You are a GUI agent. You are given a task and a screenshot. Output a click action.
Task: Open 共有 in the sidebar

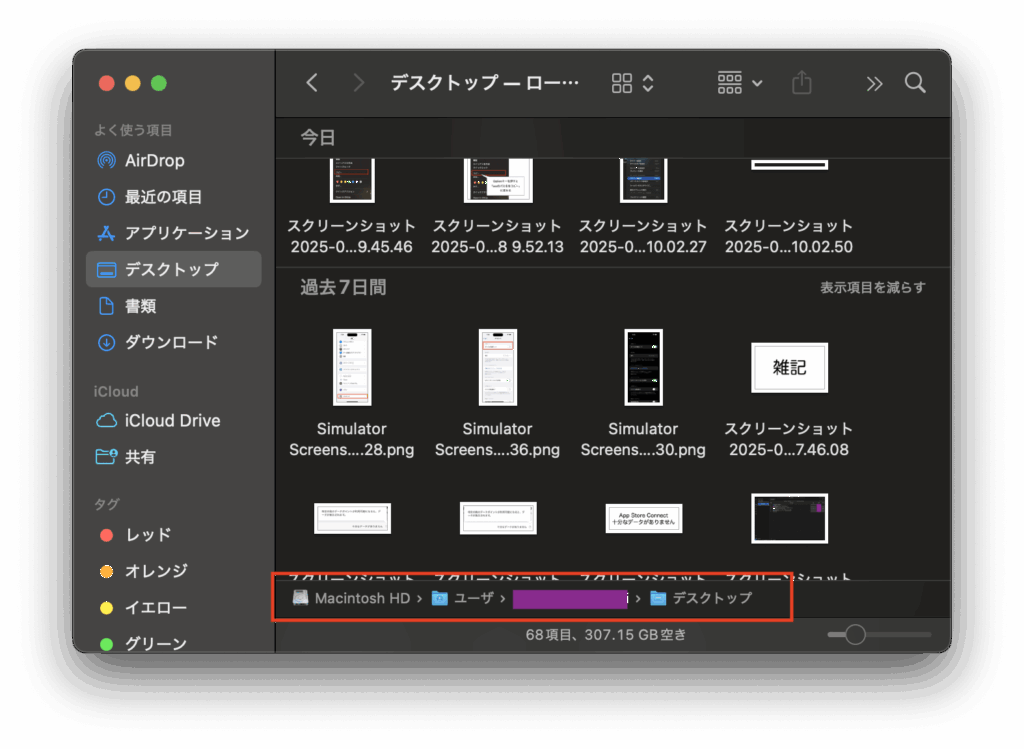coord(173,456)
